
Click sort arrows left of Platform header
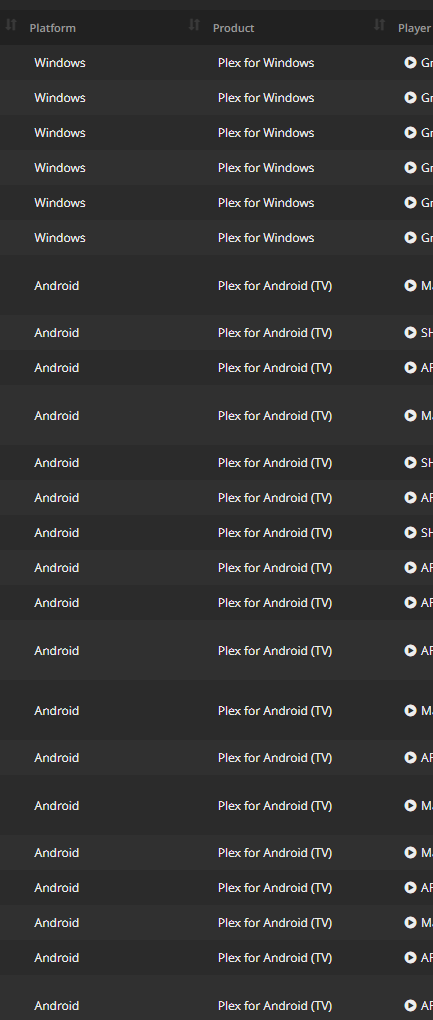coord(10,25)
